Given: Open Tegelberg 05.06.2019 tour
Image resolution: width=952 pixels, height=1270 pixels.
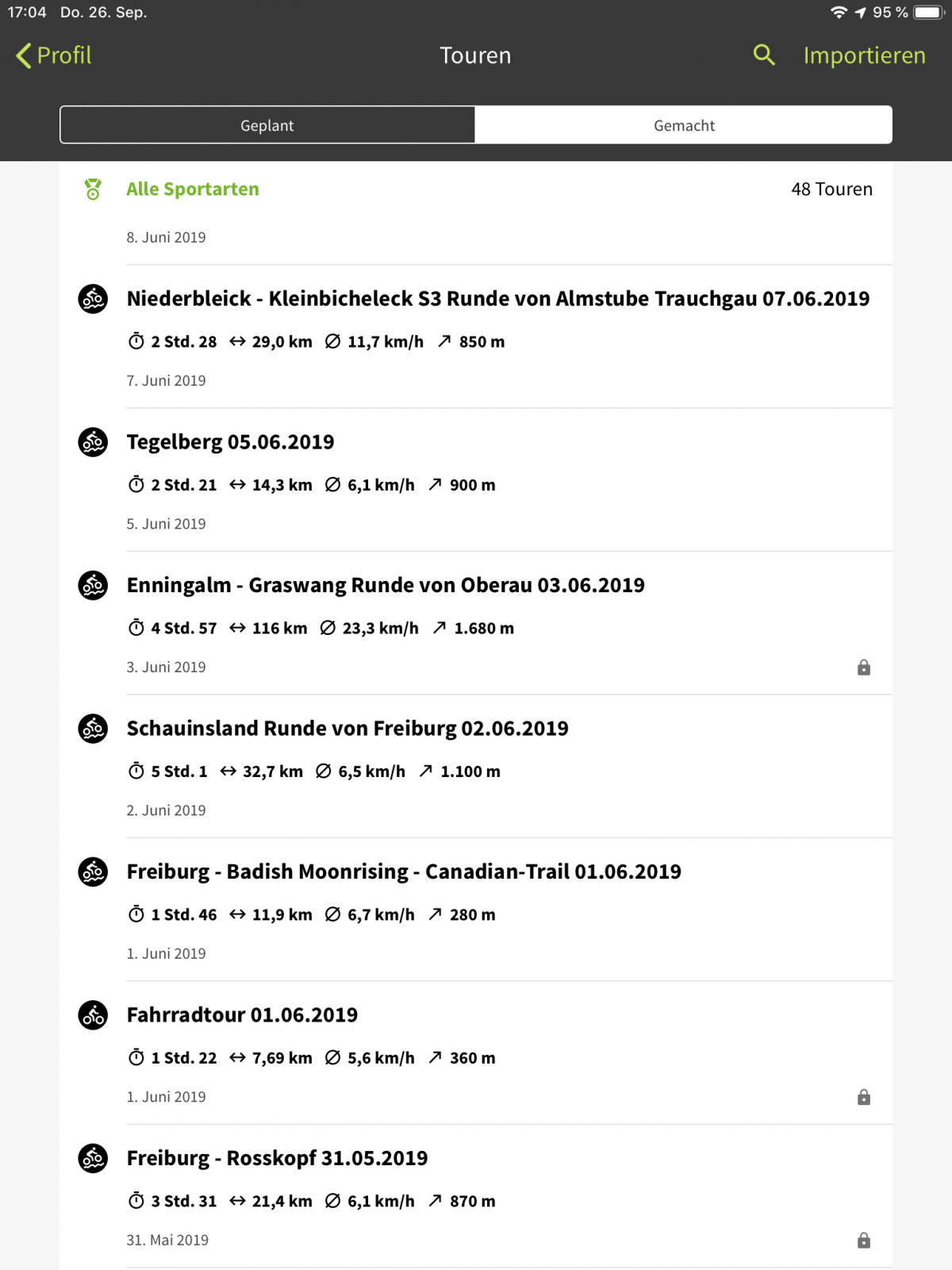Looking at the screenshot, I should [231, 442].
